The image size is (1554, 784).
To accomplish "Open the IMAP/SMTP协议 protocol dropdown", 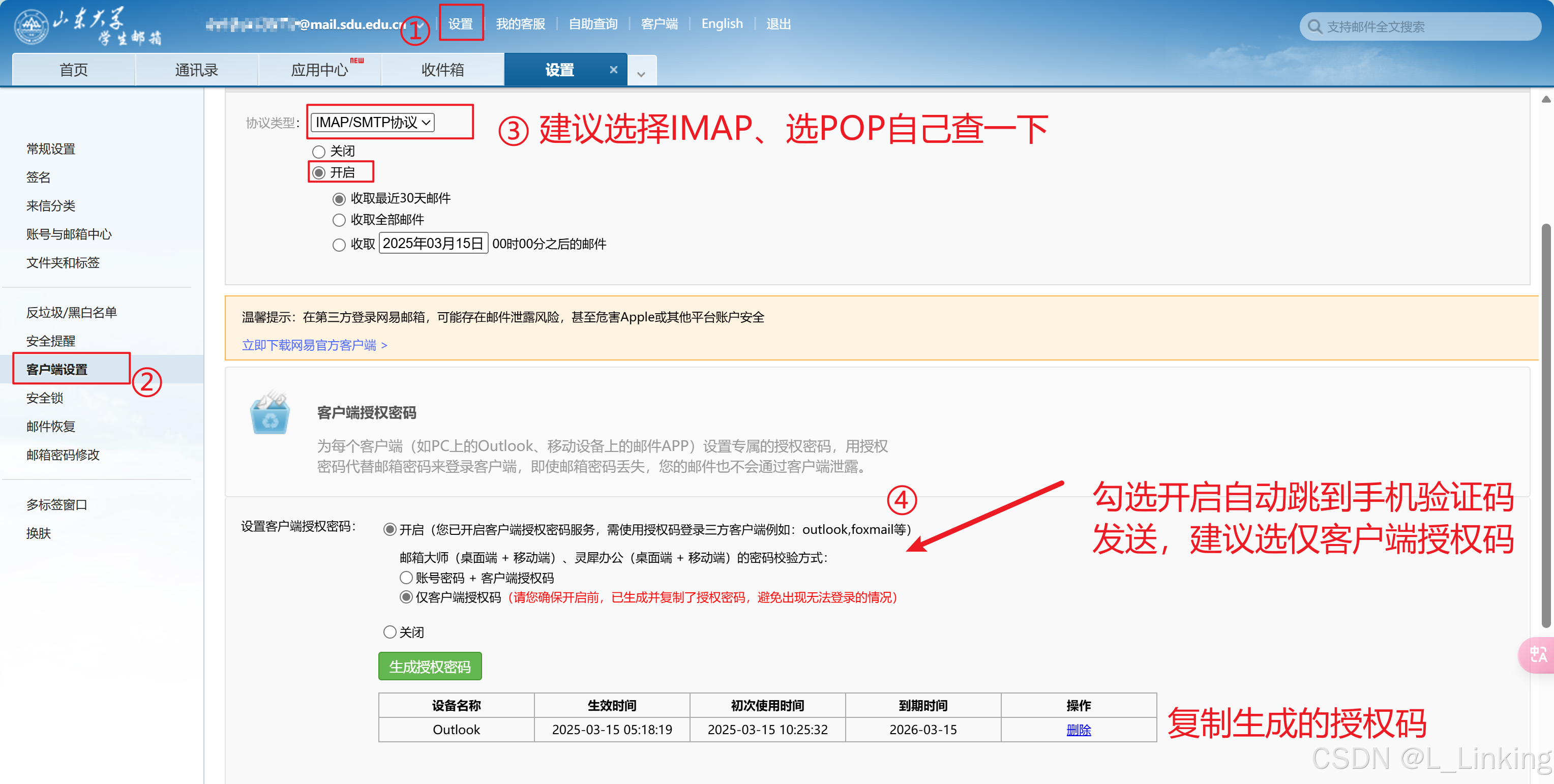I will pos(373,123).
